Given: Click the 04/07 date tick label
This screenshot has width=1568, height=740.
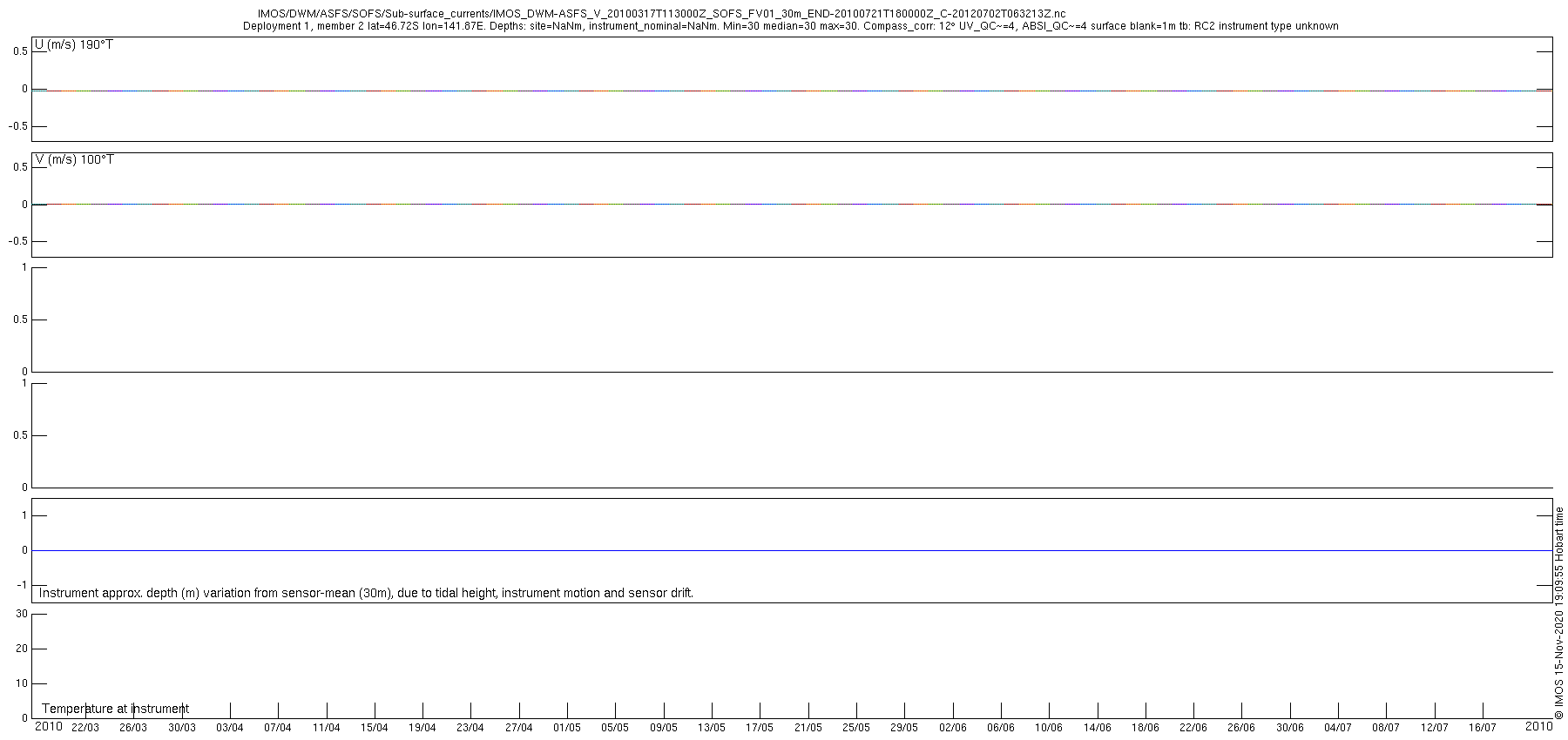Looking at the screenshot, I should (1338, 728).
